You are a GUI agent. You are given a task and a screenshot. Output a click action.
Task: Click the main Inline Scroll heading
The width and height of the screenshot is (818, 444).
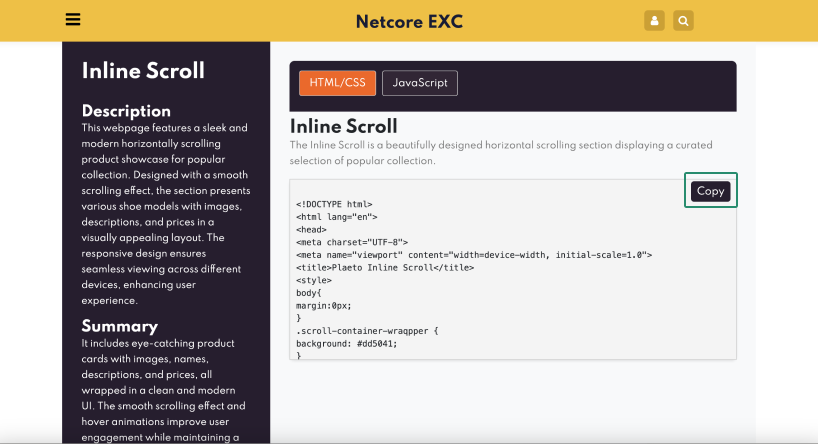(343, 126)
